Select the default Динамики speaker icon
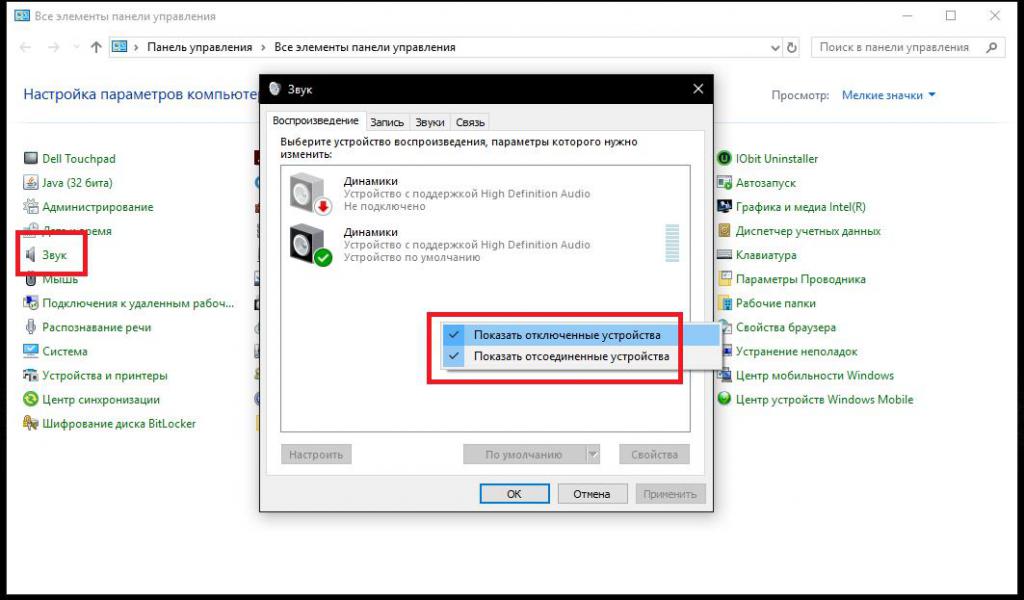The width and height of the screenshot is (1024, 600). [x=310, y=244]
